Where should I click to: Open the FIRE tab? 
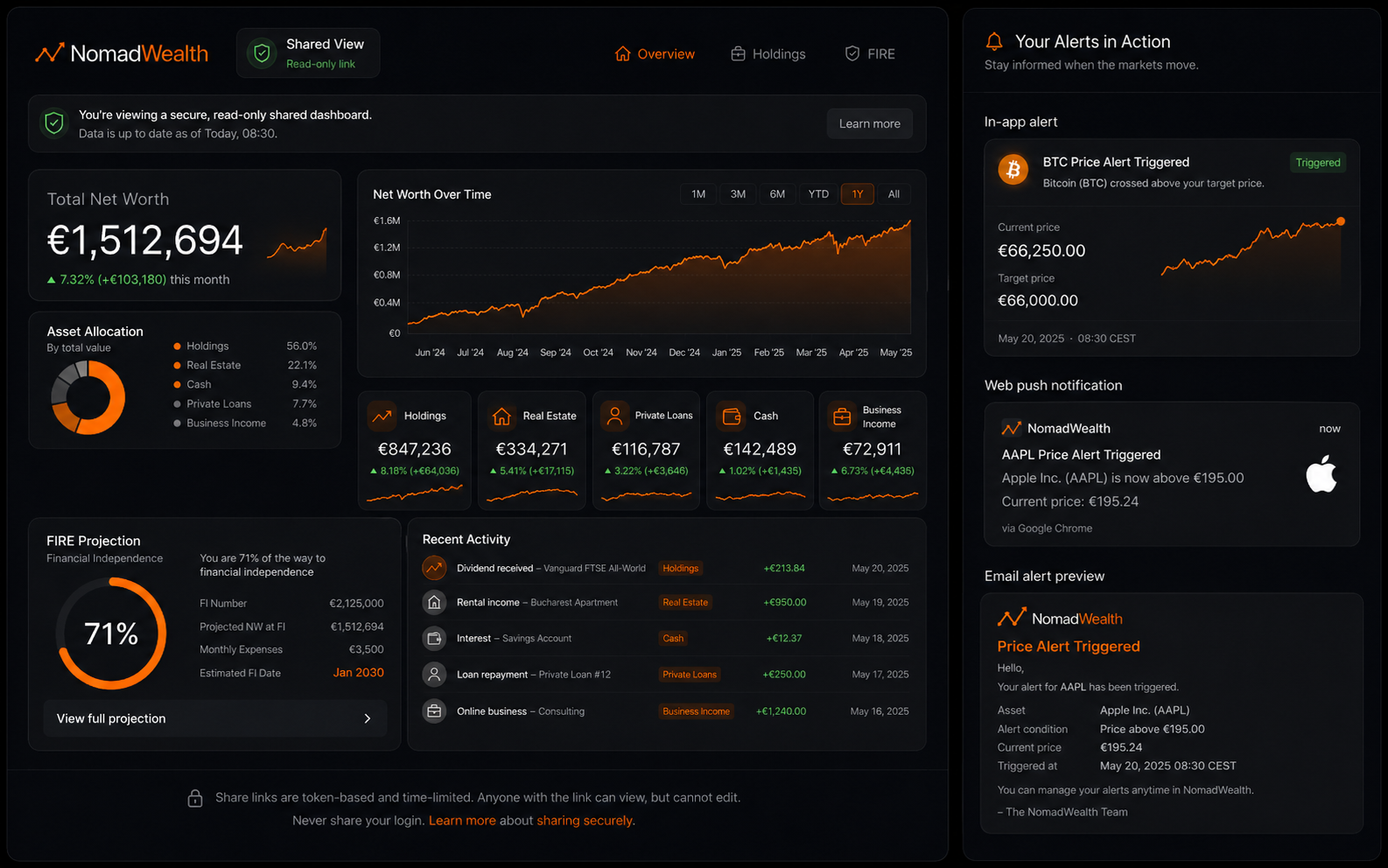coord(870,54)
